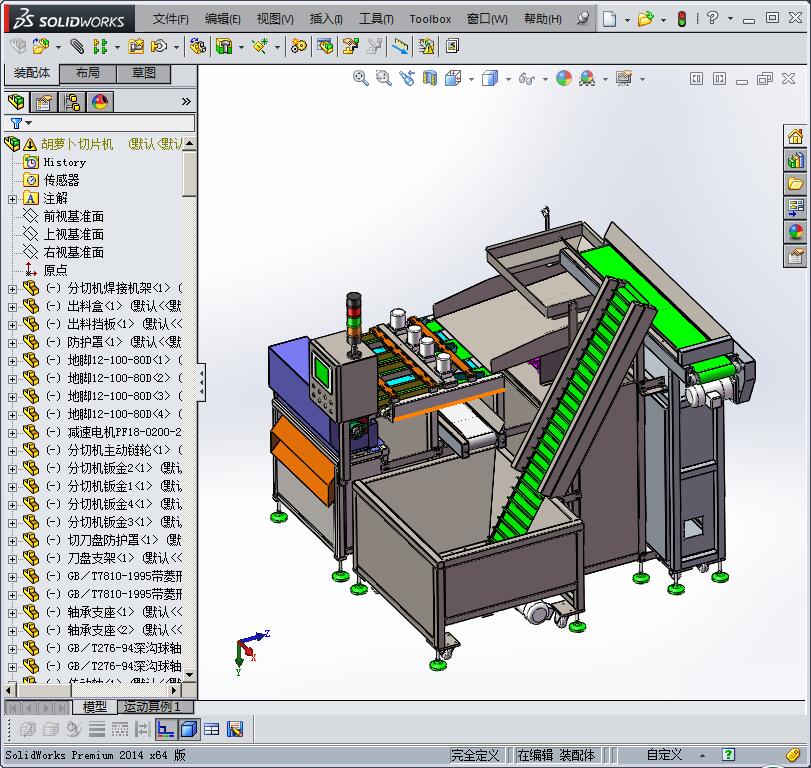Open the Design Library in task pane

(x=796, y=160)
